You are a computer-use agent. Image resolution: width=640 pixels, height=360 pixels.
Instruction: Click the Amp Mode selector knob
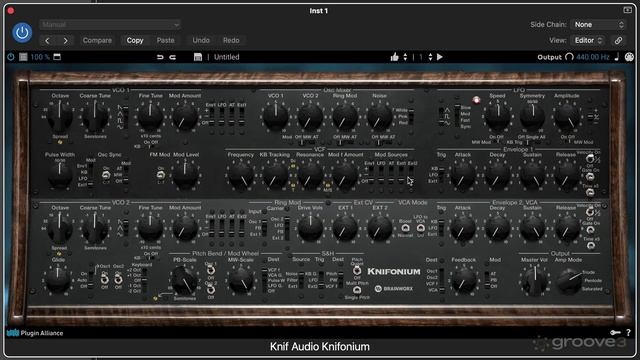coord(569,281)
